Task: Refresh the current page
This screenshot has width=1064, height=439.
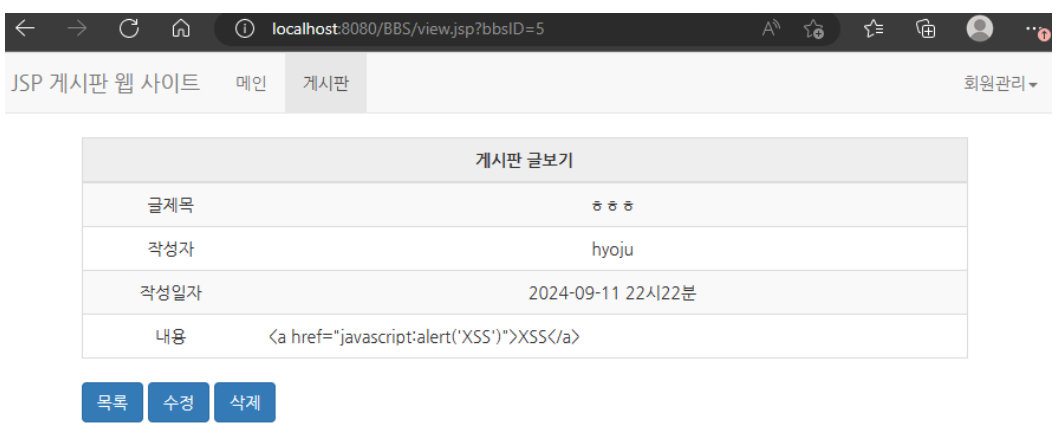Action: click(x=129, y=29)
